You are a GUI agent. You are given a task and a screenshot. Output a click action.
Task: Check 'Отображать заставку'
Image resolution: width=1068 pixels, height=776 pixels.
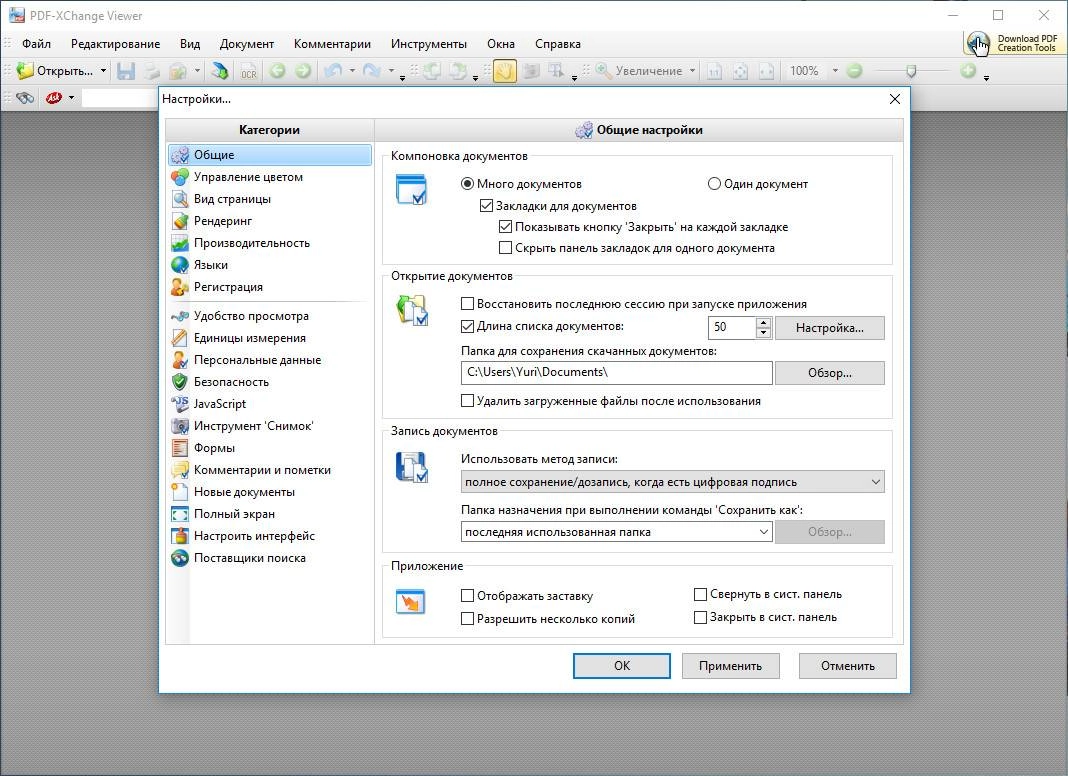[x=467, y=596]
